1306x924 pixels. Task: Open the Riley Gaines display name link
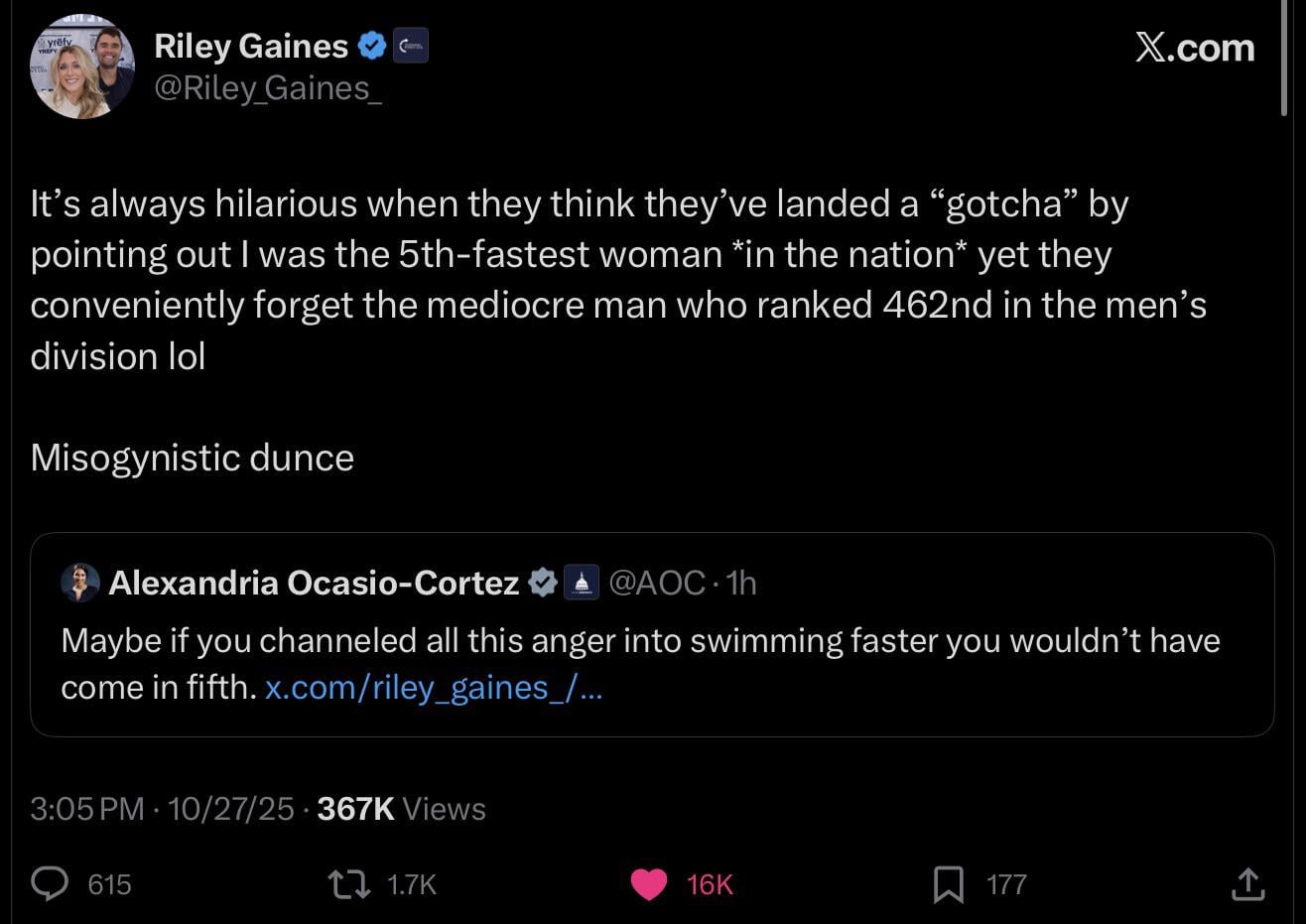251,46
